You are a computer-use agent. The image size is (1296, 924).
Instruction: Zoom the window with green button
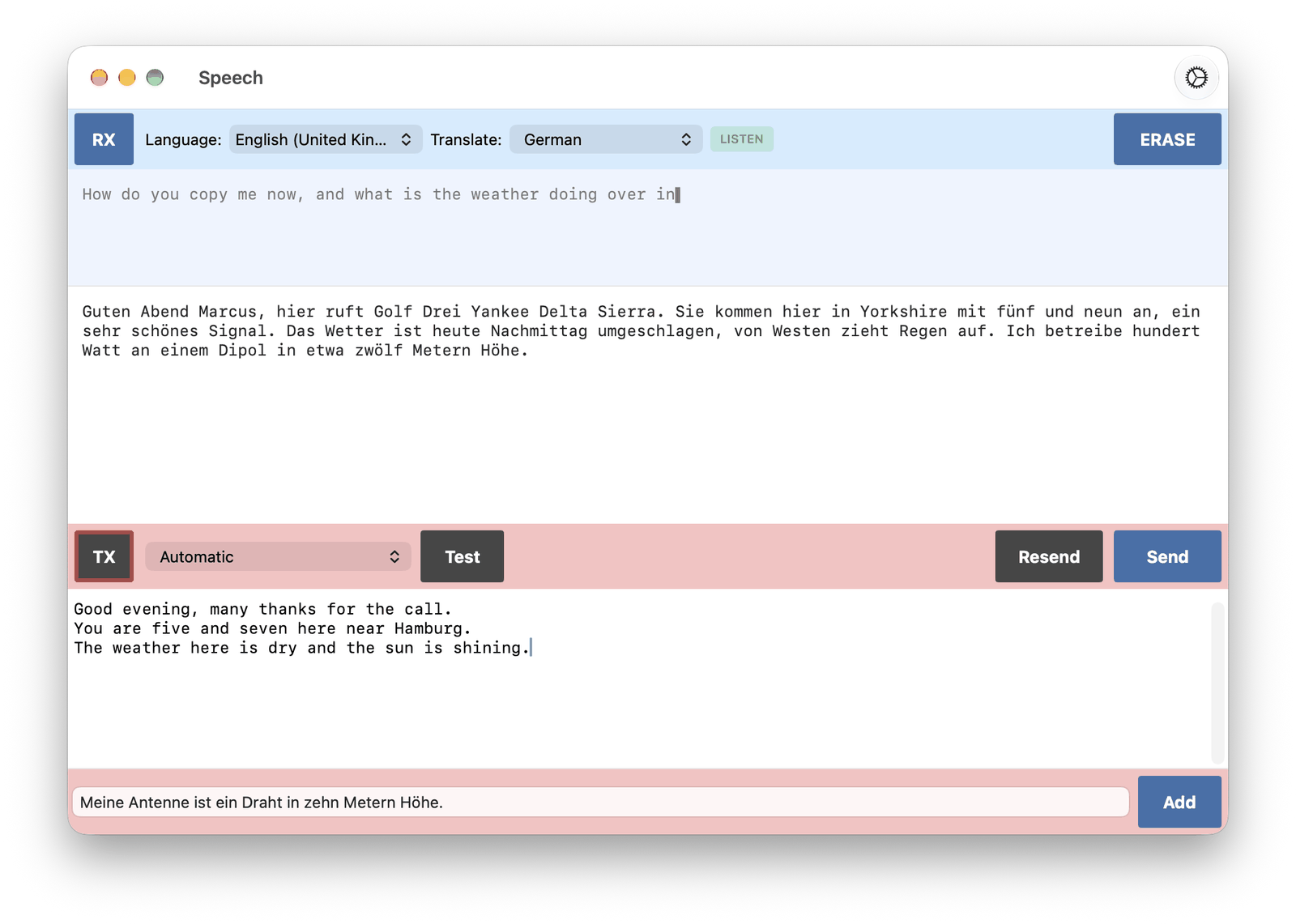(x=155, y=77)
